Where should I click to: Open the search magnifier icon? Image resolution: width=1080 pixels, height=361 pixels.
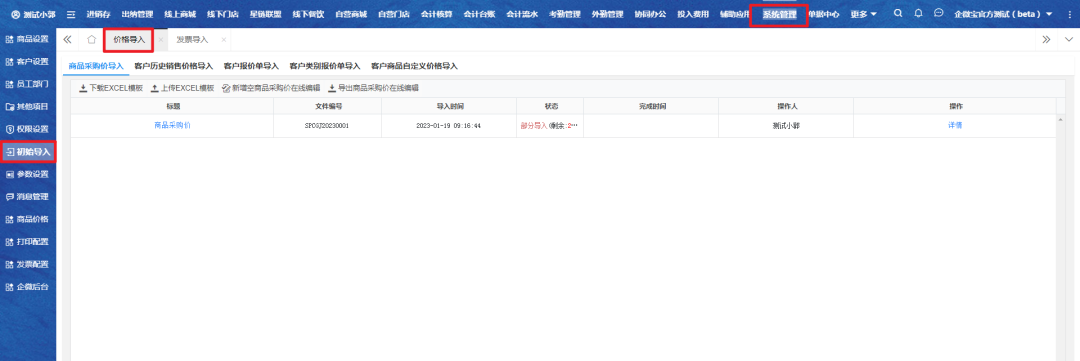(x=897, y=14)
